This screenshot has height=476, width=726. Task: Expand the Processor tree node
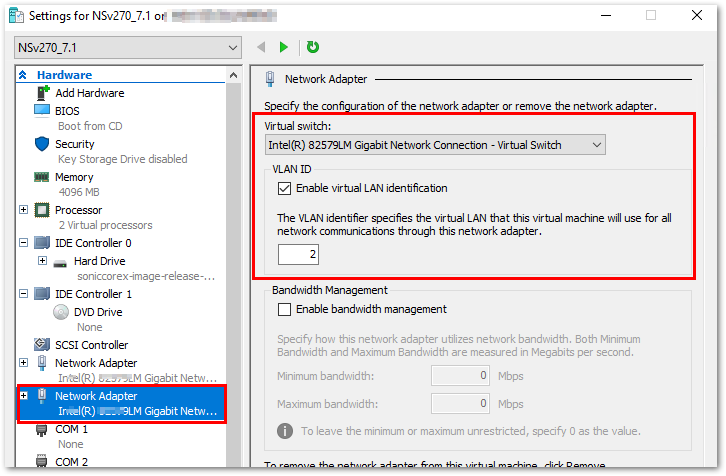[23, 210]
